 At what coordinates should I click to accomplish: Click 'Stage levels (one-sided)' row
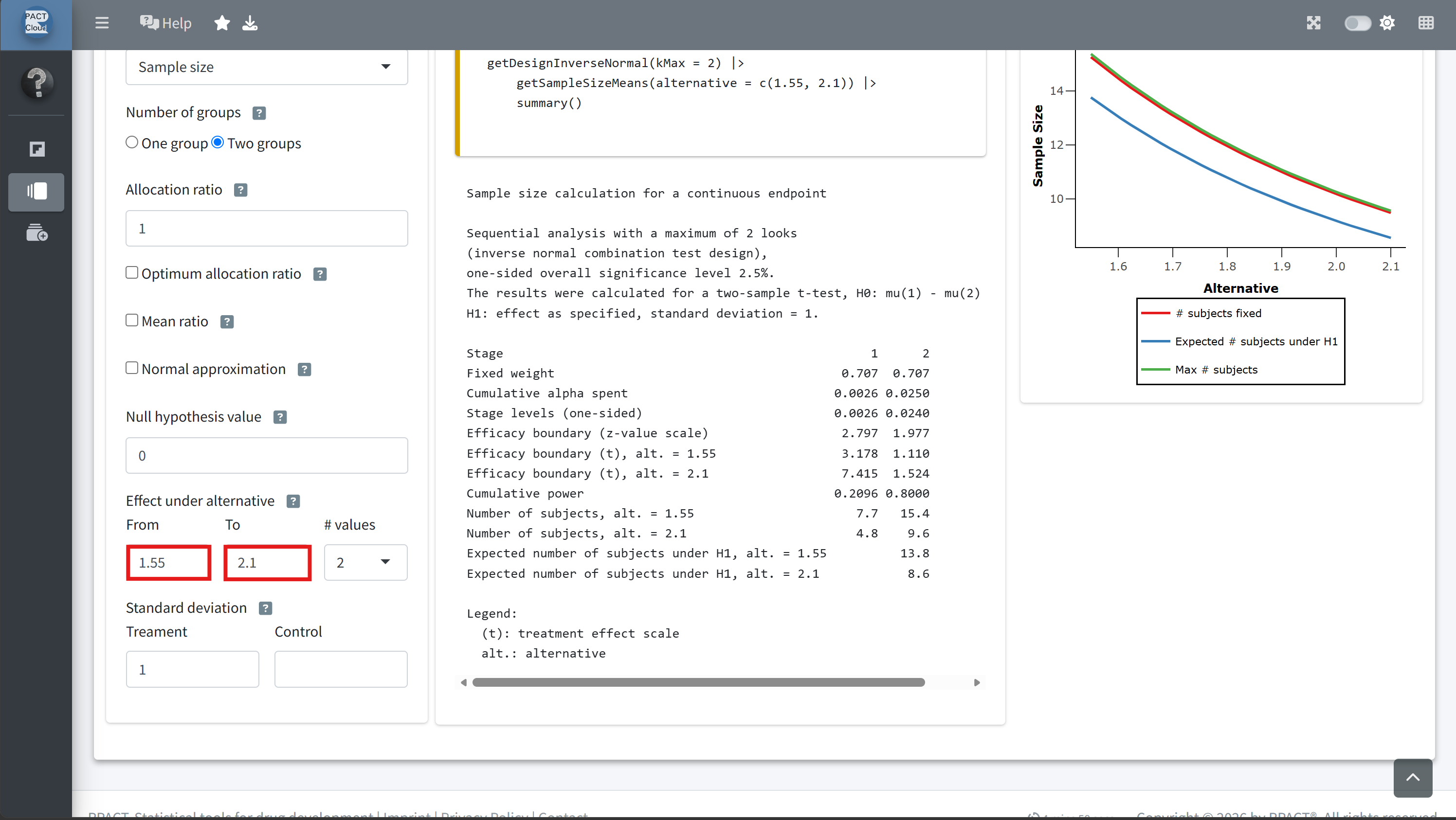tap(698, 413)
